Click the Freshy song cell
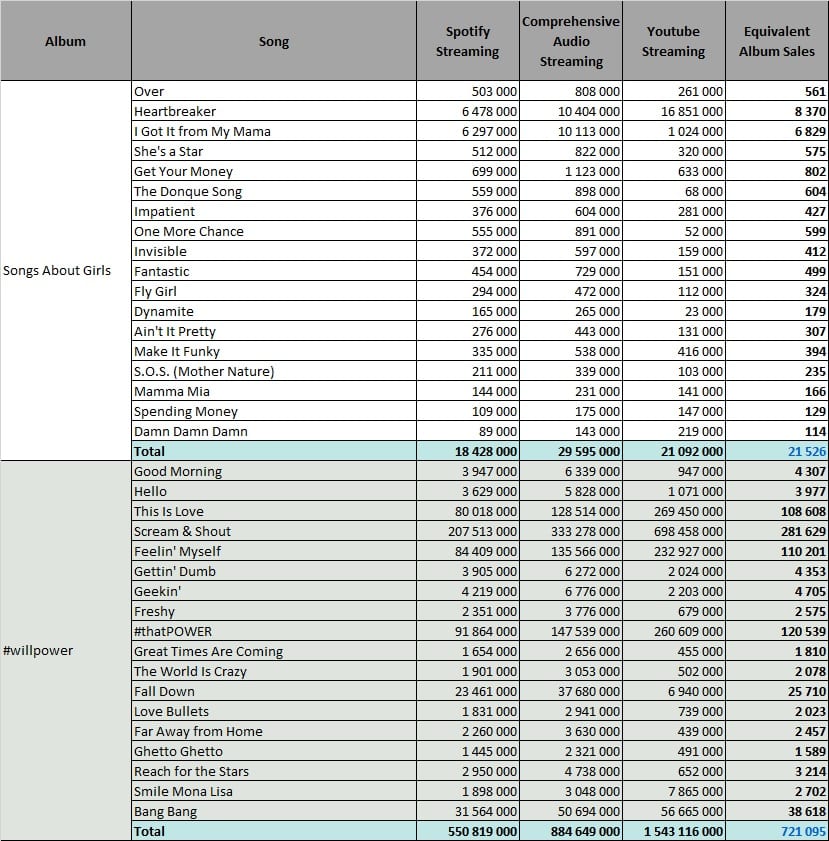The image size is (829, 841). [x=273, y=611]
